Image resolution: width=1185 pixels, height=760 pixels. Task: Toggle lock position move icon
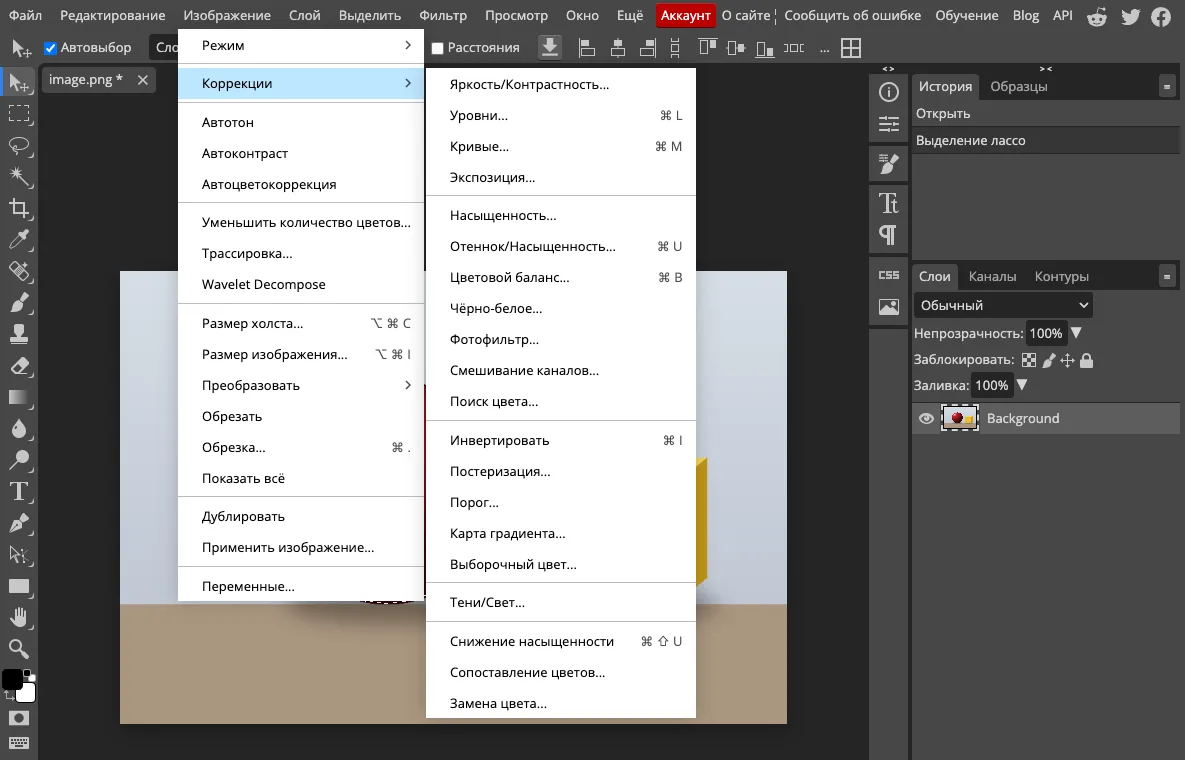[1067, 360]
